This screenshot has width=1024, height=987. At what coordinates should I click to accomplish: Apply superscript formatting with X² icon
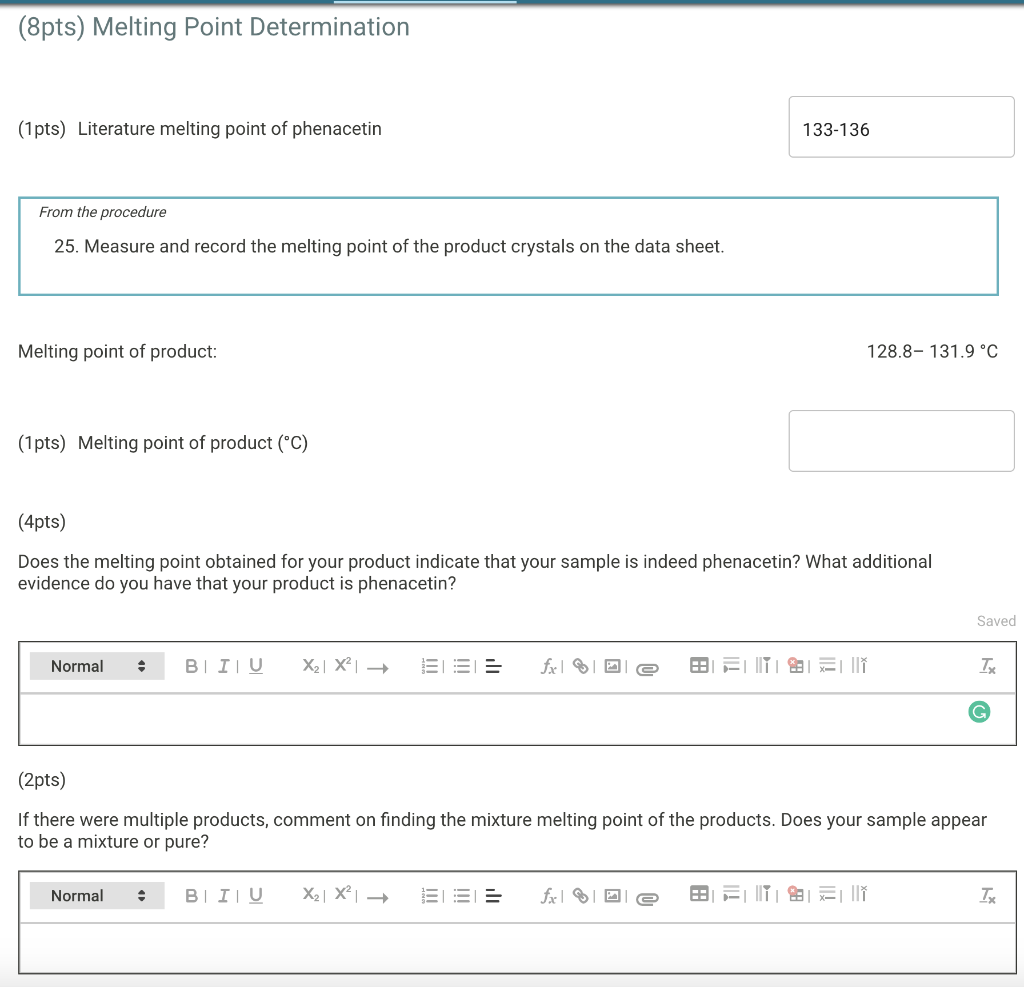pyautogui.click(x=342, y=665)
